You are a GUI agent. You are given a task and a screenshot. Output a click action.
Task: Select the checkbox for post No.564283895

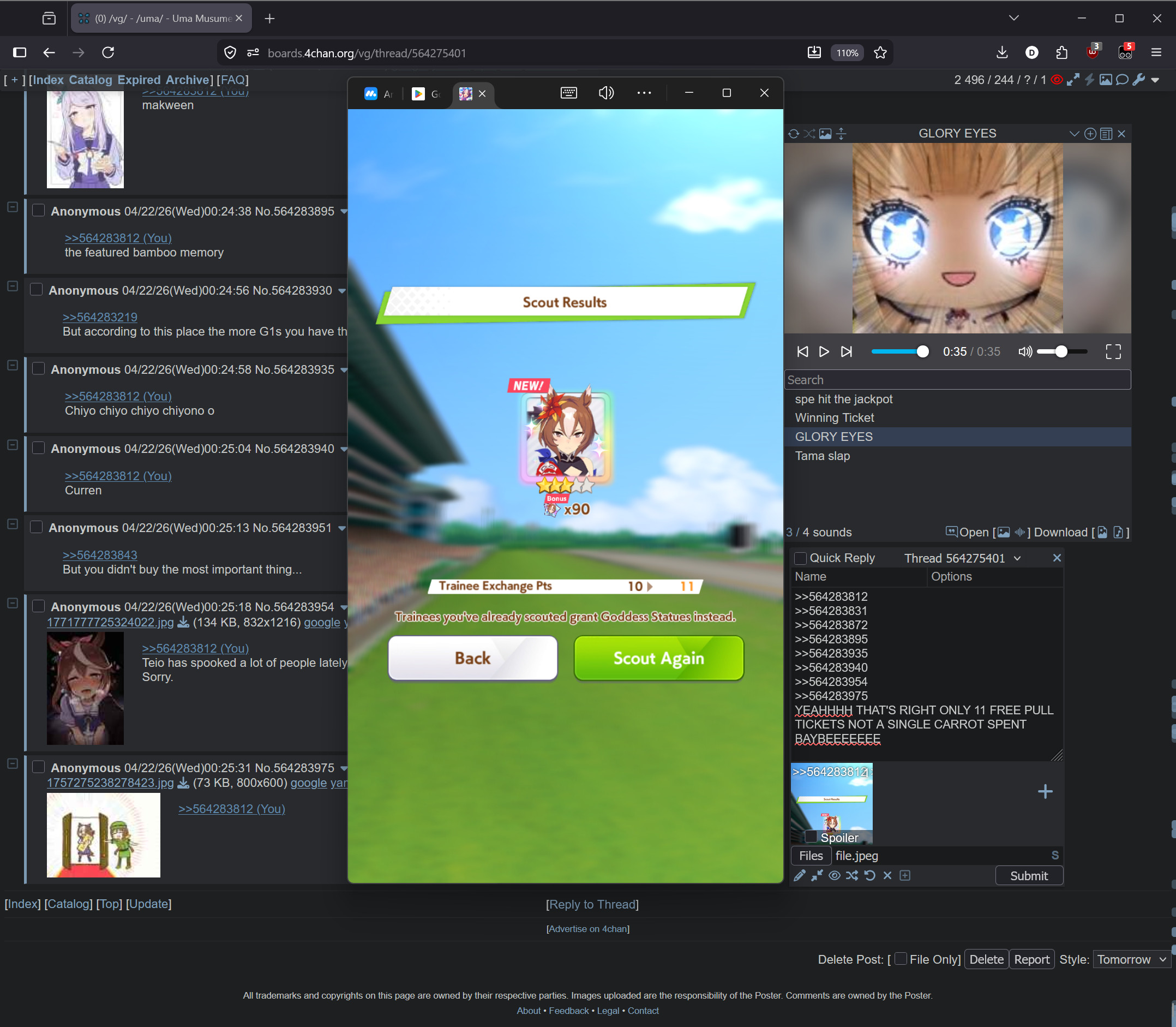pos(38,210)
